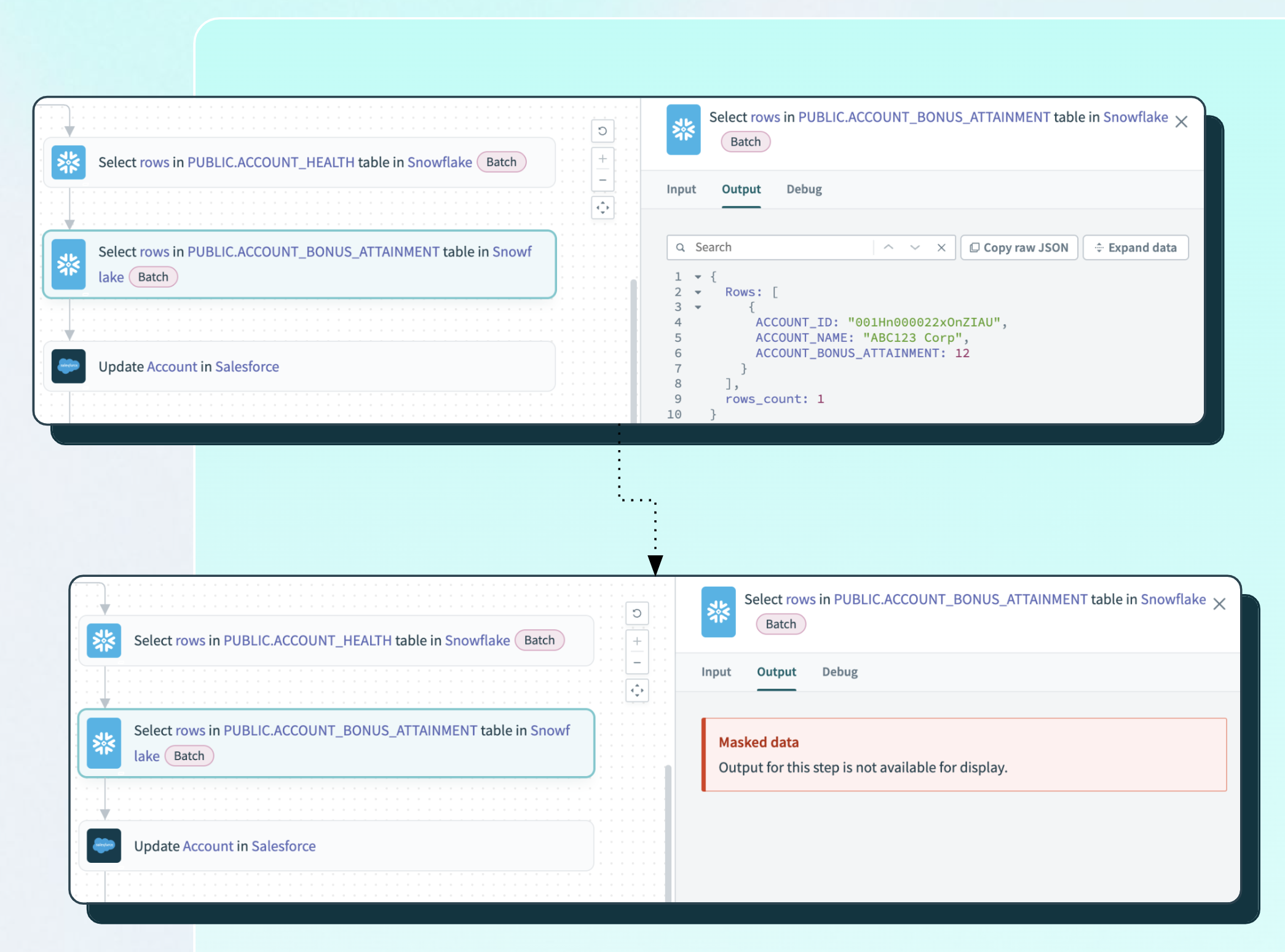Click Salesforce icon on top Update Account step
This screenshot has width=1285, height=952.
pos(68,367)
